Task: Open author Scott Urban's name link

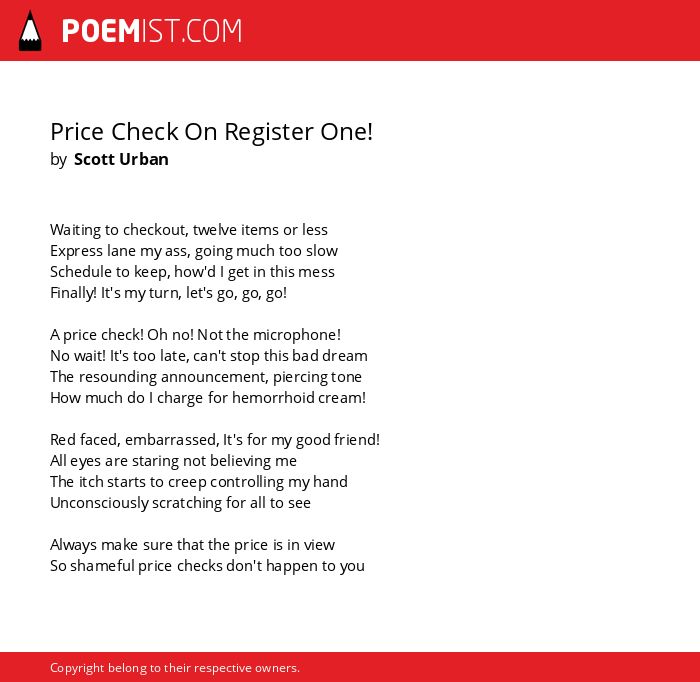Action: pyautogui.click(x=121, y=159)
